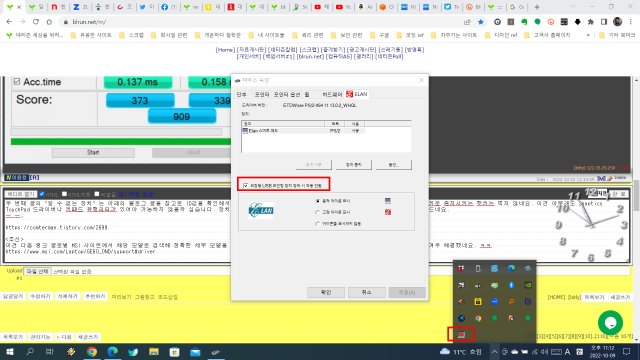Screen dimensions: 640x360
Task: Open the green chat bubble widget
Action: tap(610, 322)
